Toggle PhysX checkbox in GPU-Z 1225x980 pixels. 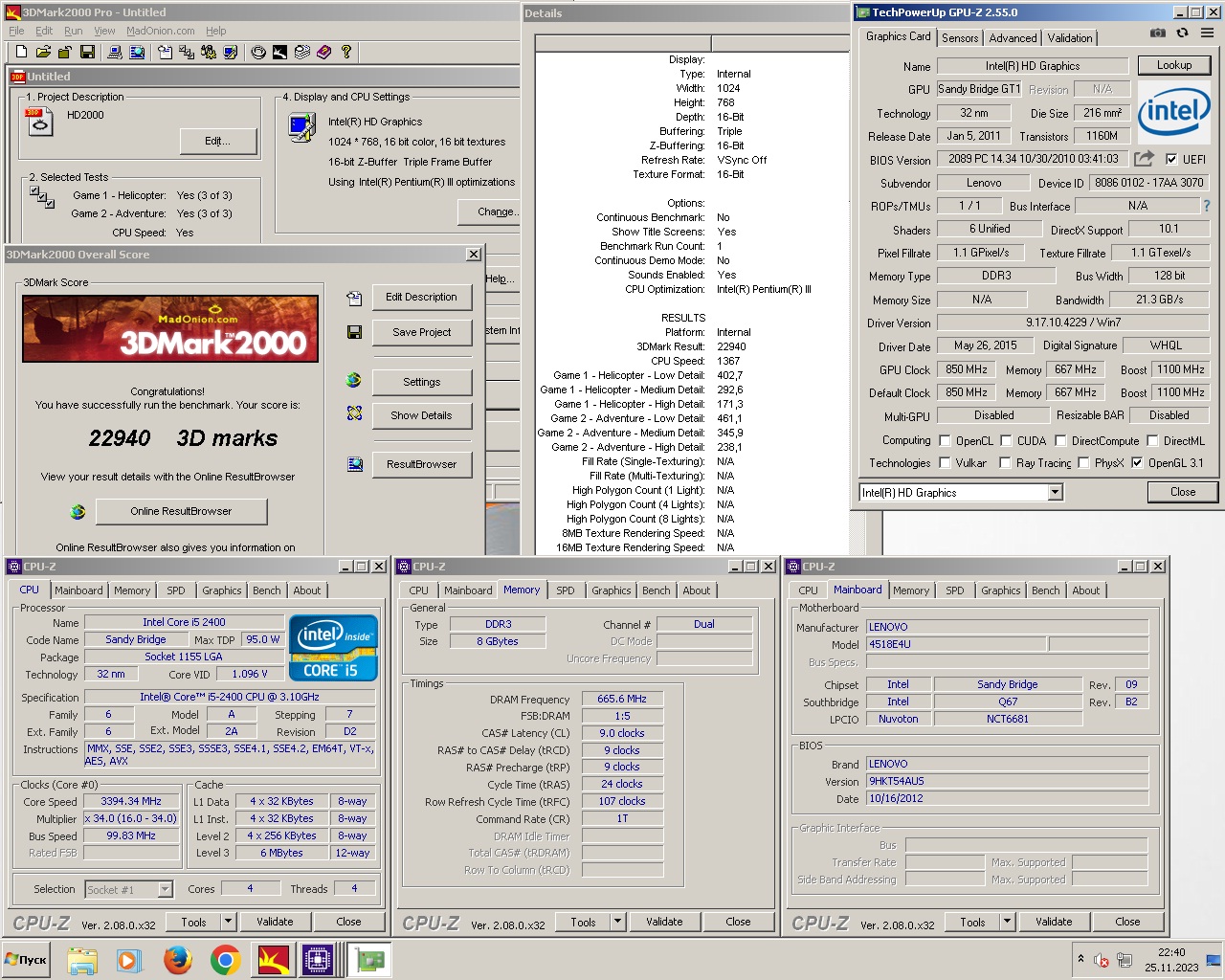pyautogui.click(x=1083, y=463)
